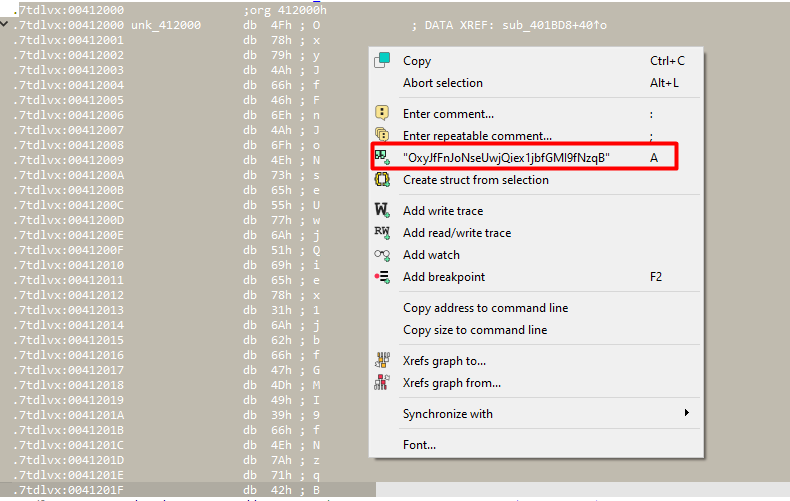Click the Create struct icon

click(x=382, y=180)
